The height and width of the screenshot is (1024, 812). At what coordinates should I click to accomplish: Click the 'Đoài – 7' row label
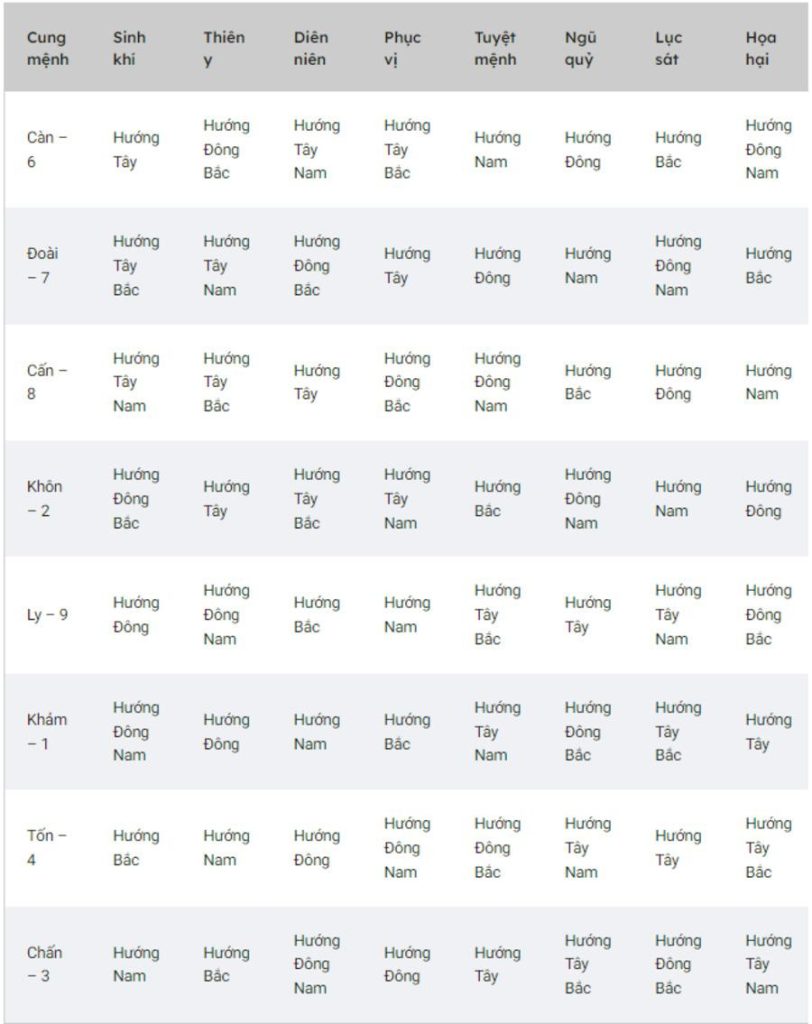coord(42,265)
